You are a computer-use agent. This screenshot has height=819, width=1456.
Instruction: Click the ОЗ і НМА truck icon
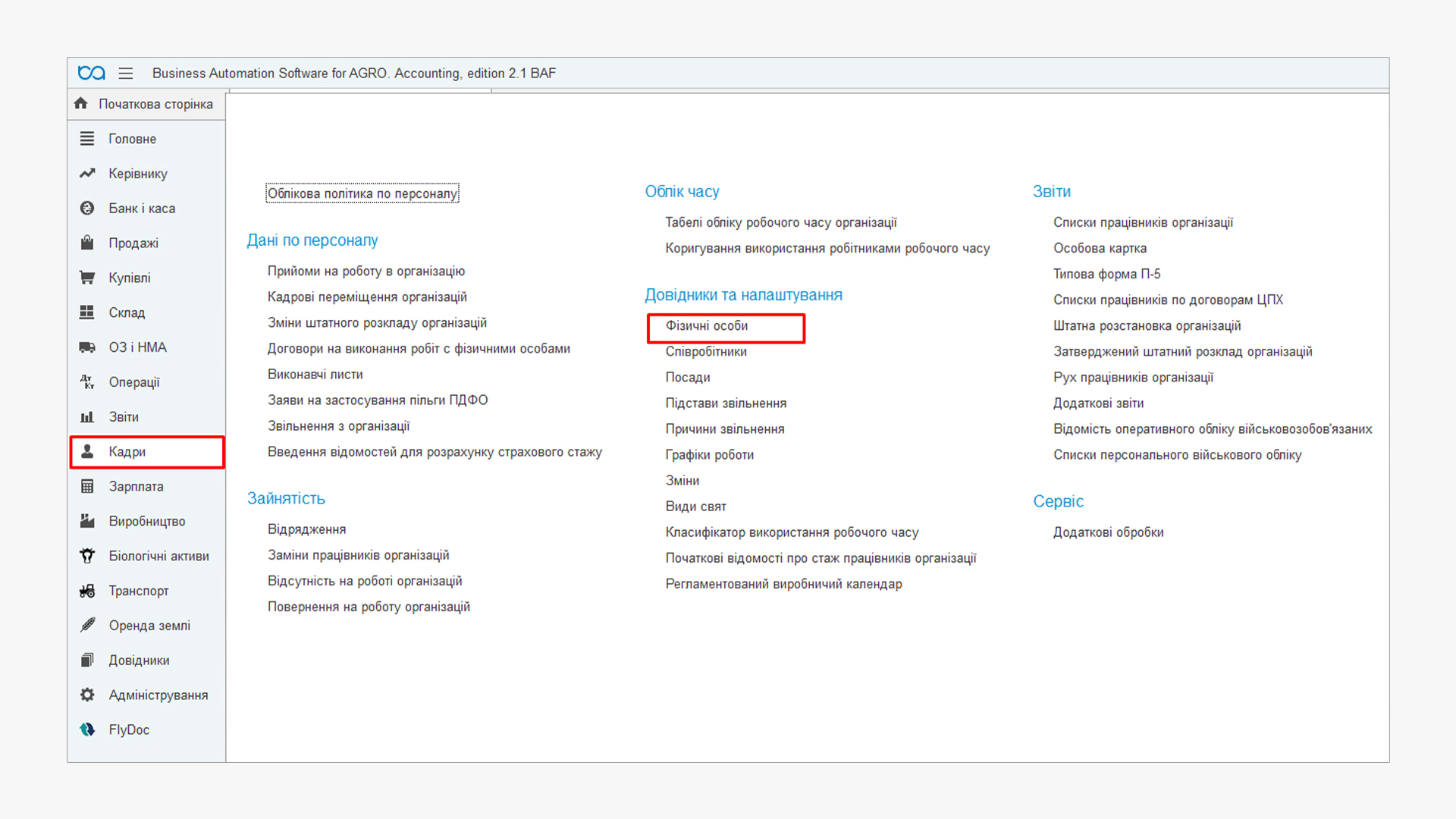[x=87, y=347]
